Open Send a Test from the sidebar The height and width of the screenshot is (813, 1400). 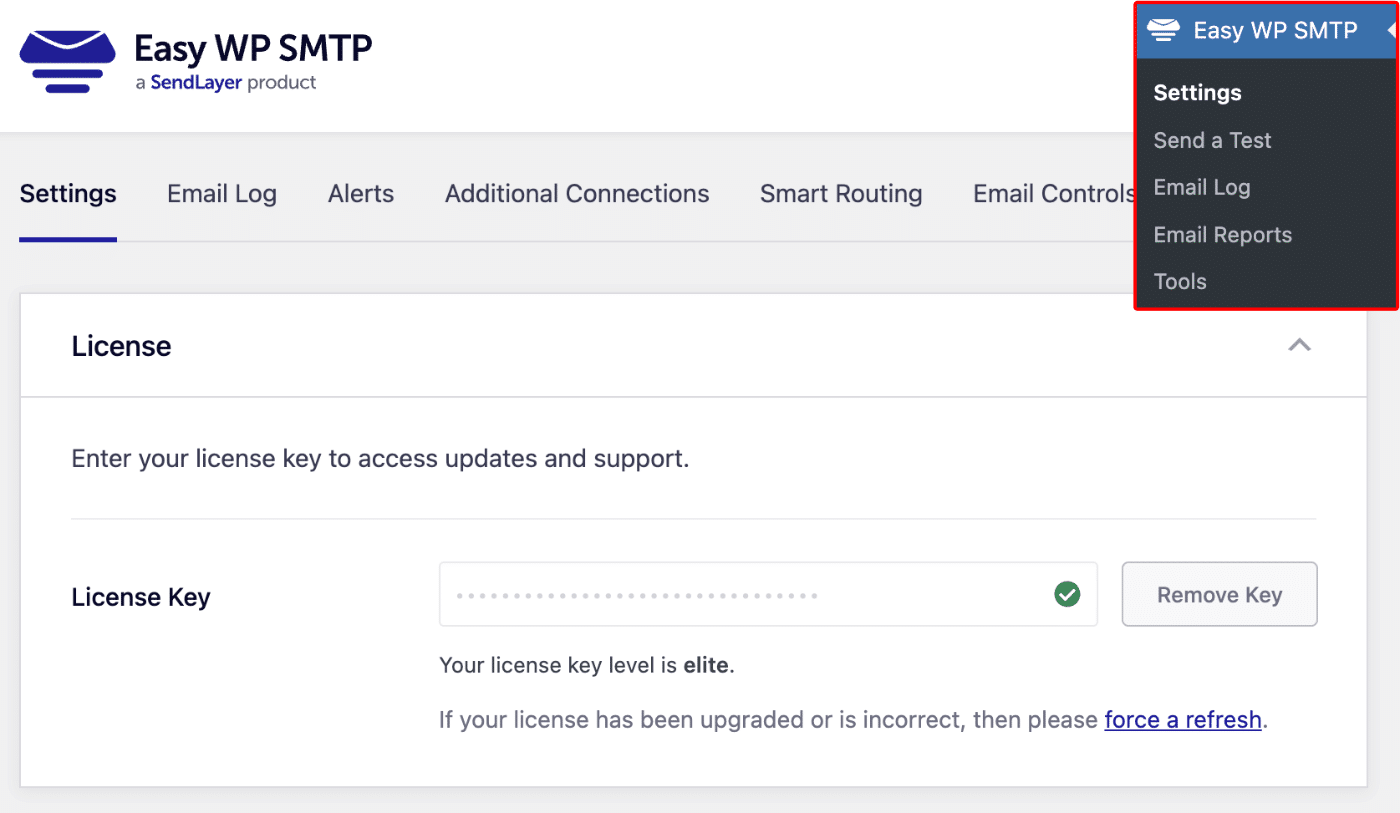tap(1212, 140)
